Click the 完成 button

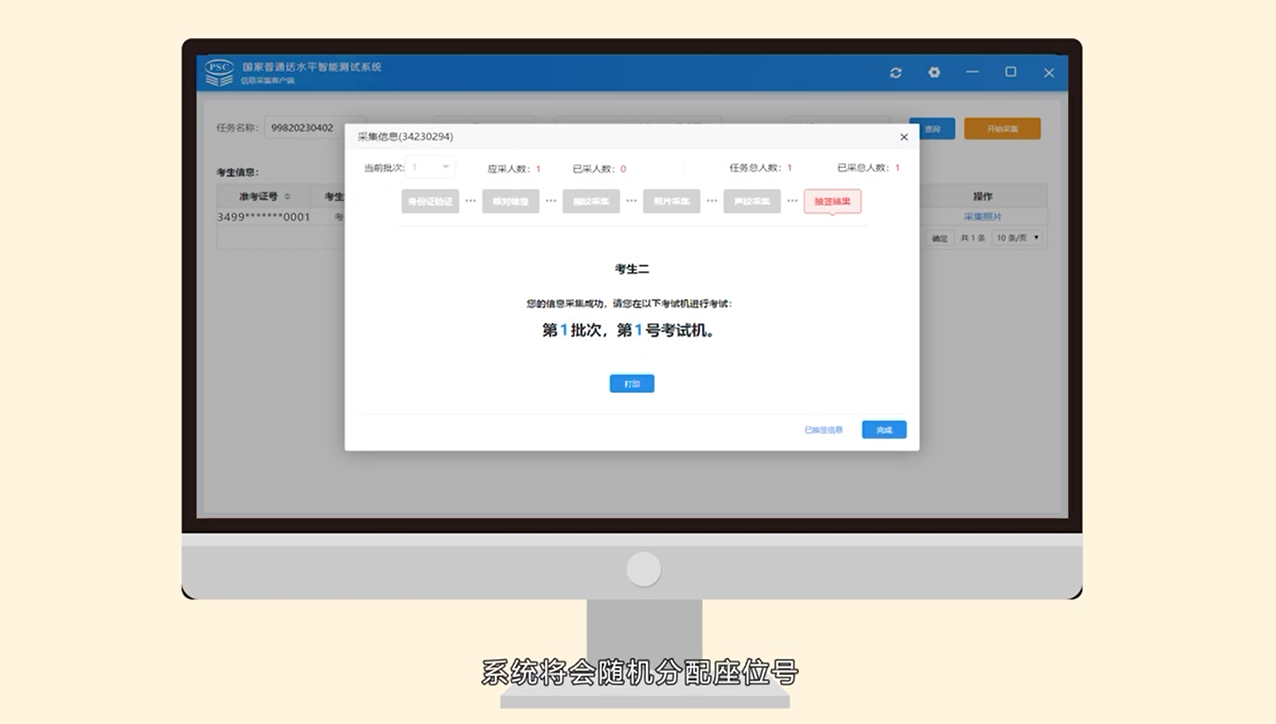click(884, 430)
